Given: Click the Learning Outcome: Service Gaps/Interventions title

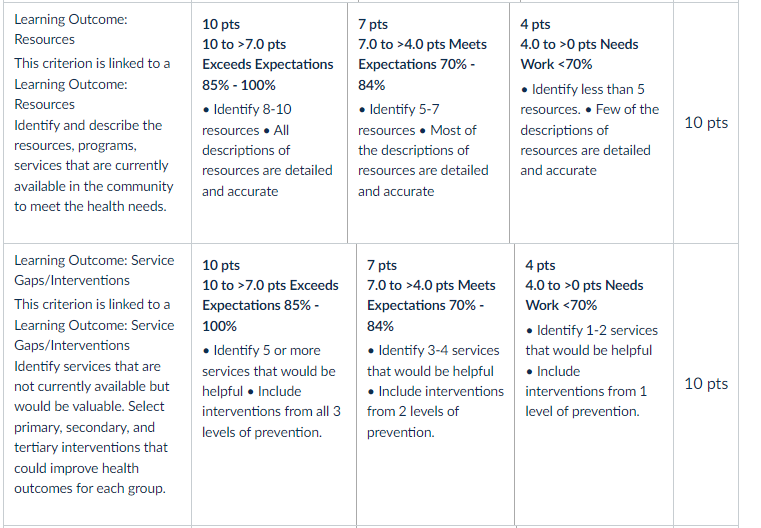Looking at the screenshot, I should (94, 270).
